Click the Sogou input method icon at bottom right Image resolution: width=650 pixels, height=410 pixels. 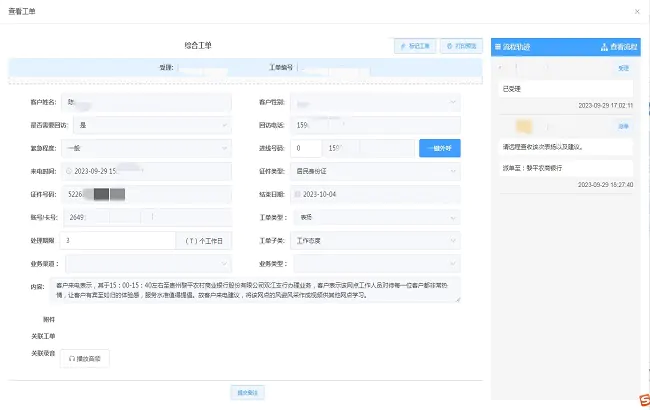pos(645,400)
